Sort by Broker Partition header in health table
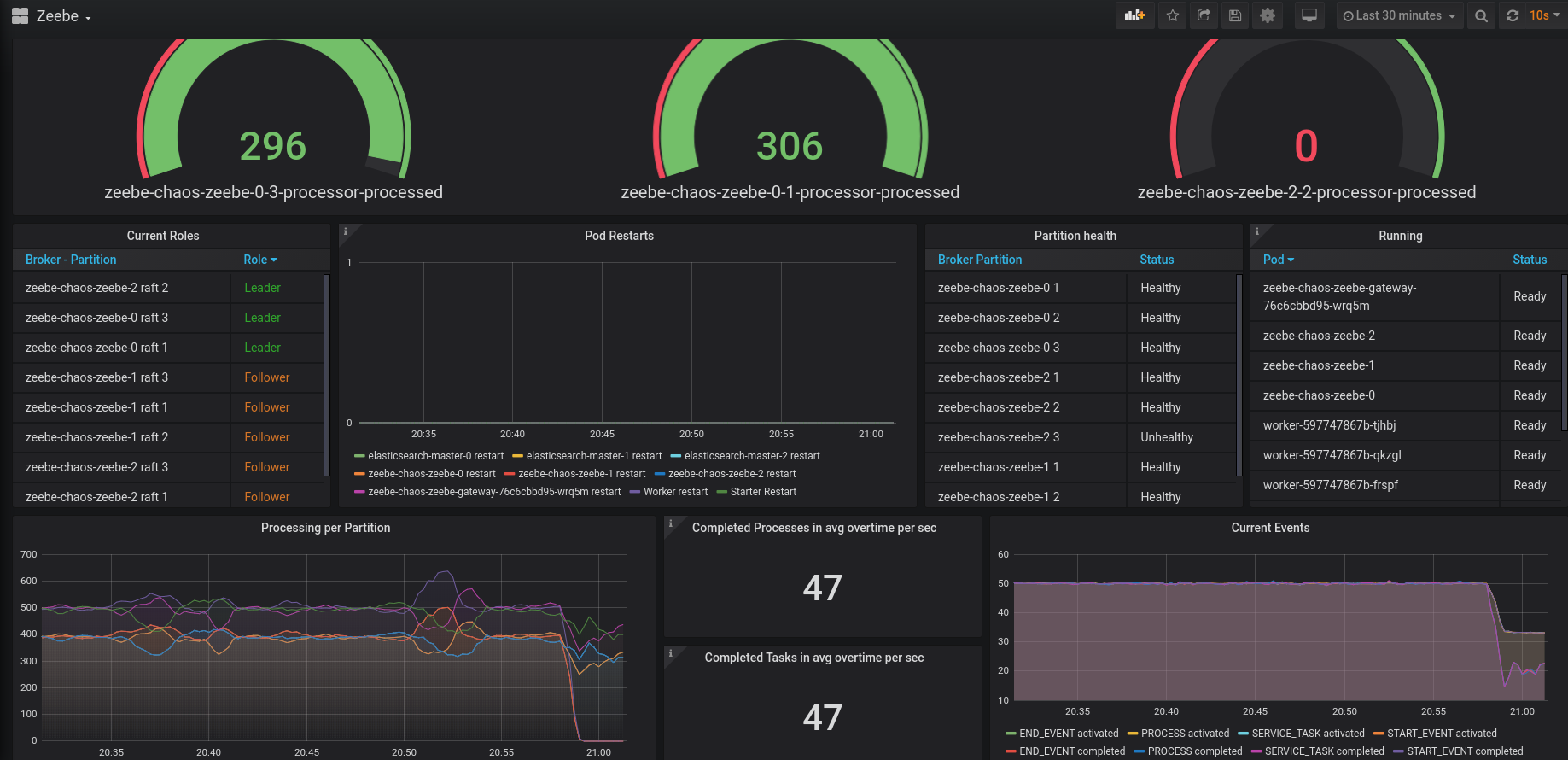1568x760 pixels. click(x=980, y=260)
